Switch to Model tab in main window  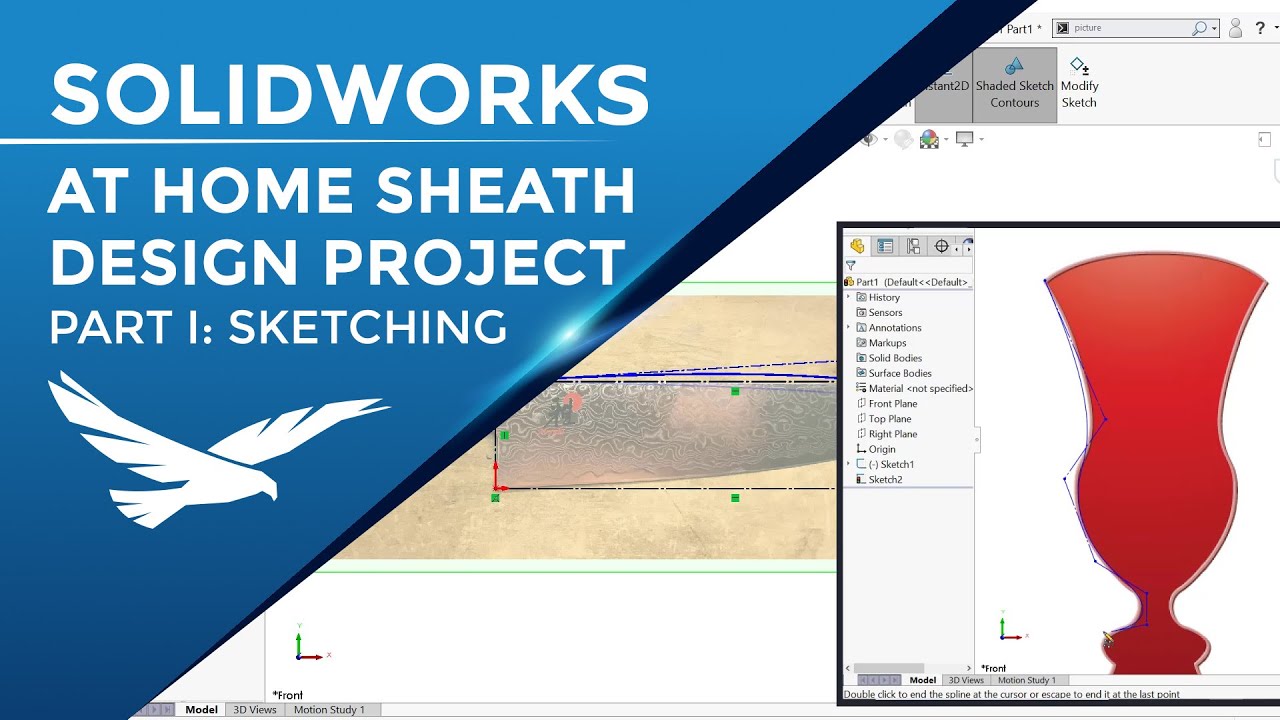pos(201,710)
